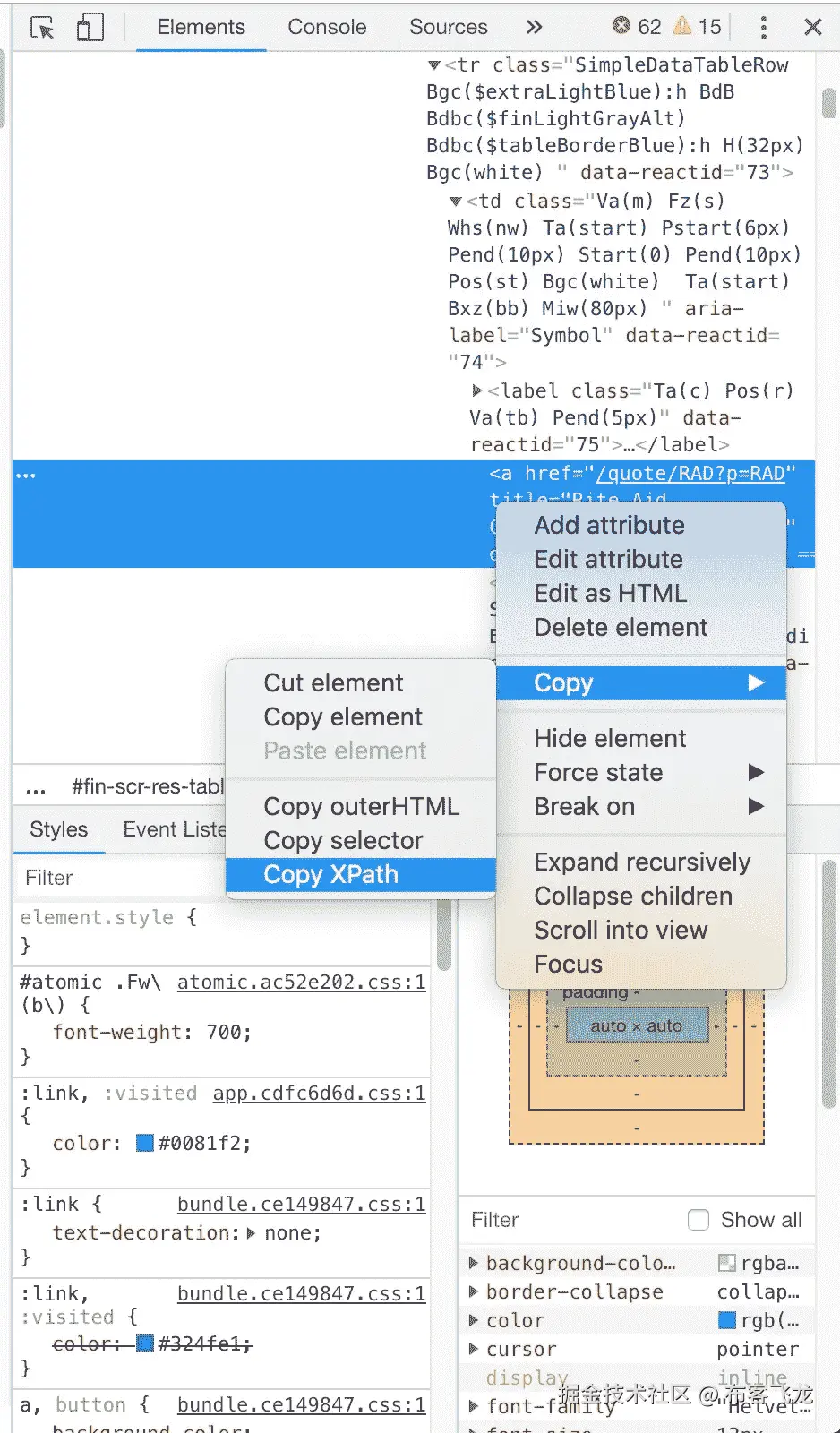Viewport: 840px width, 1433px height.
Task: Choose Copy XPath from the submenu
Action: pos(330,874)
